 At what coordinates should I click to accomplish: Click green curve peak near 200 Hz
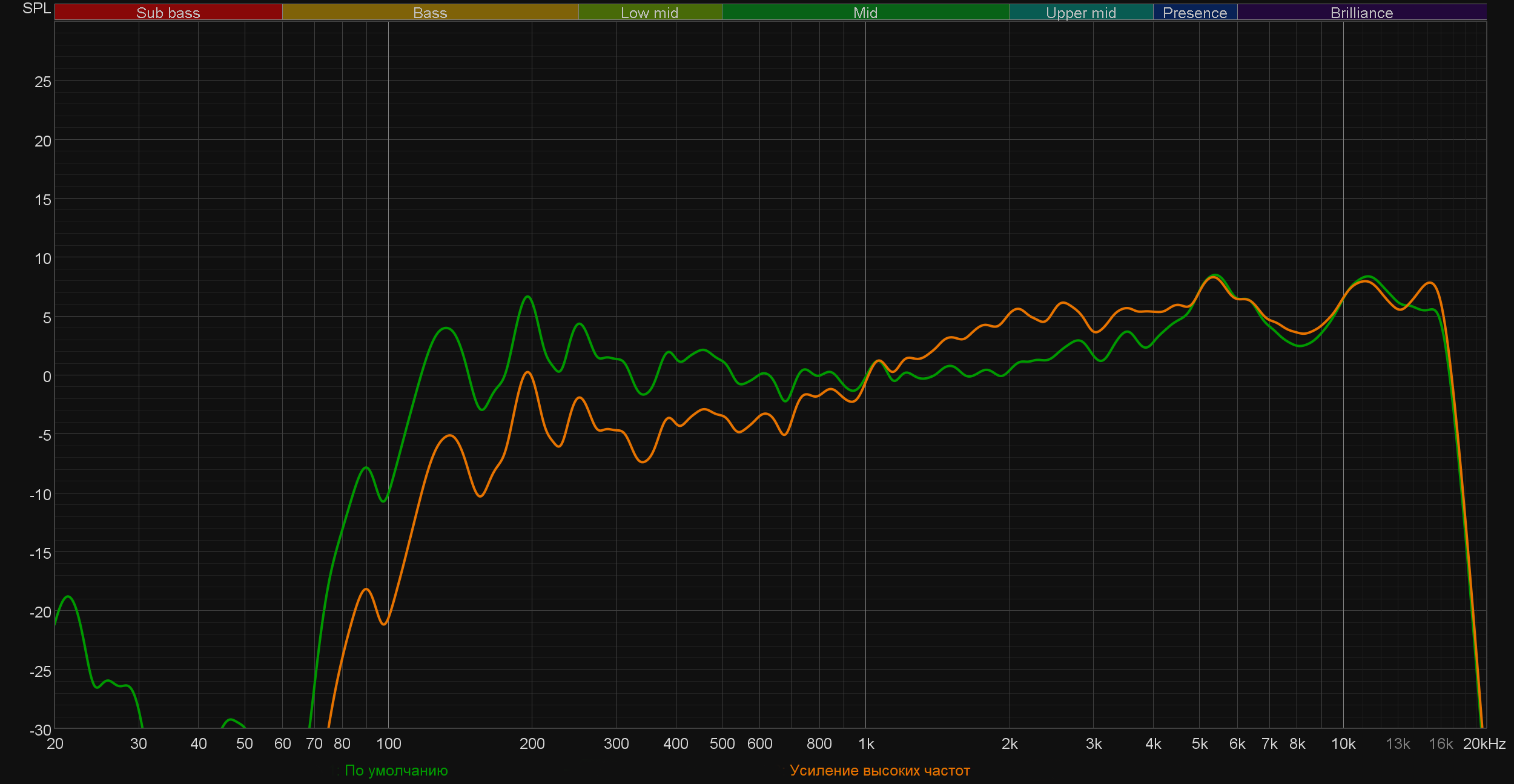pyautogui.click(x=528, y=297)
